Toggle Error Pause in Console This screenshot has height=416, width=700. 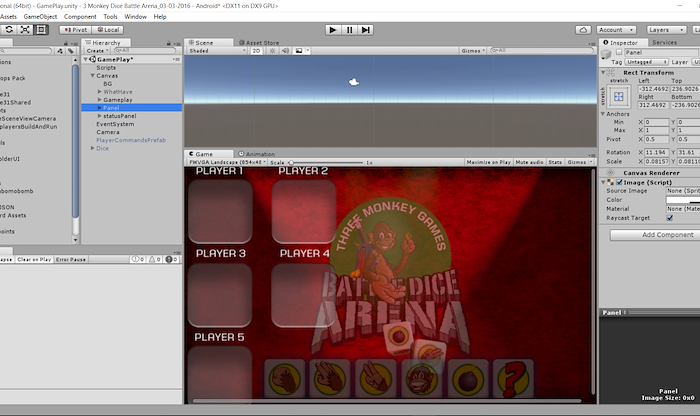point(71,259)
